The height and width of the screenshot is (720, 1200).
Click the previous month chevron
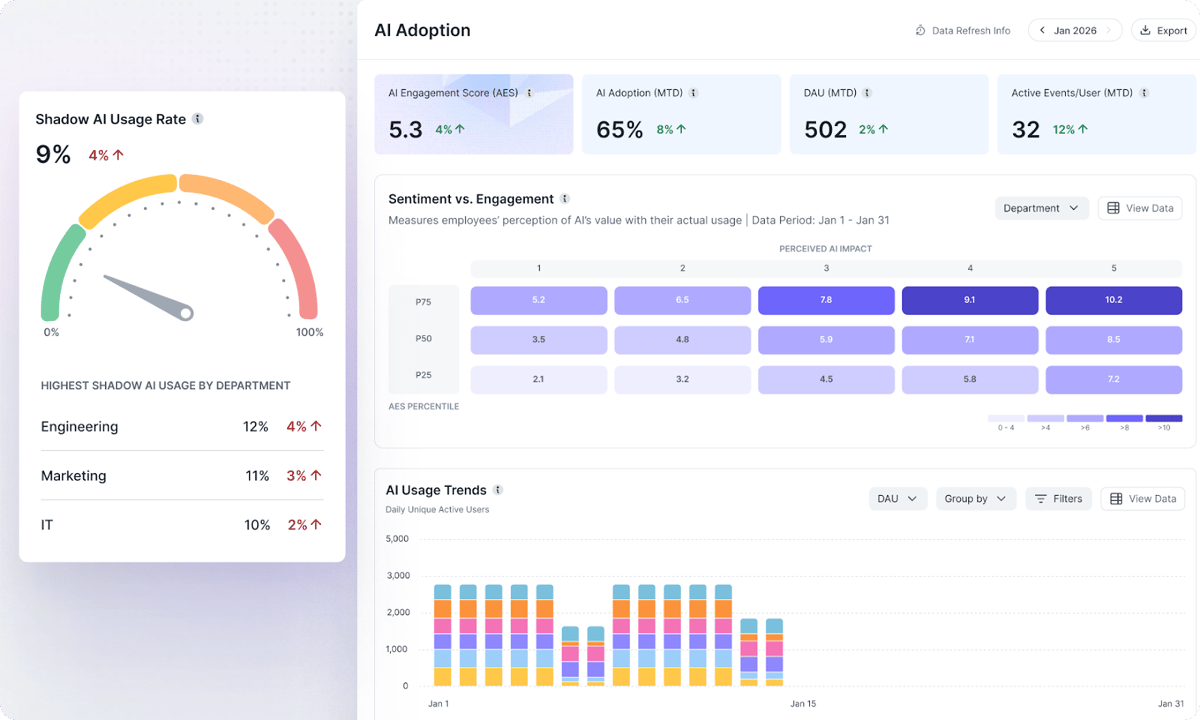[x=1043, y=30]
